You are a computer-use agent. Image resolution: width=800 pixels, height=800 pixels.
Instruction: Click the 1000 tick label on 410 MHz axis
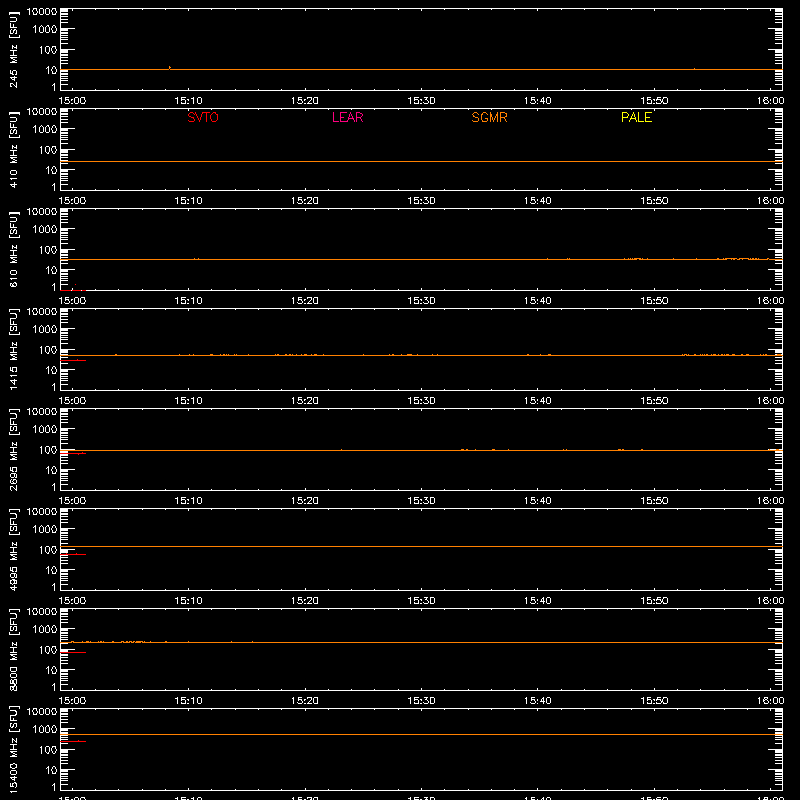(x=44, y=130)
